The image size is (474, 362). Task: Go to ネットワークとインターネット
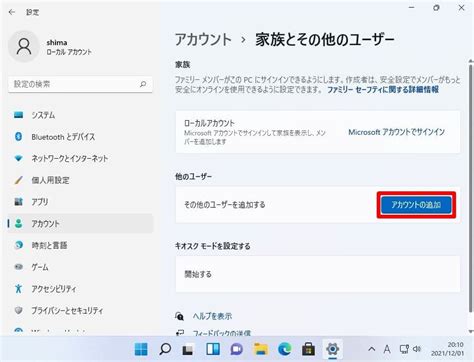tap(80, 158)
